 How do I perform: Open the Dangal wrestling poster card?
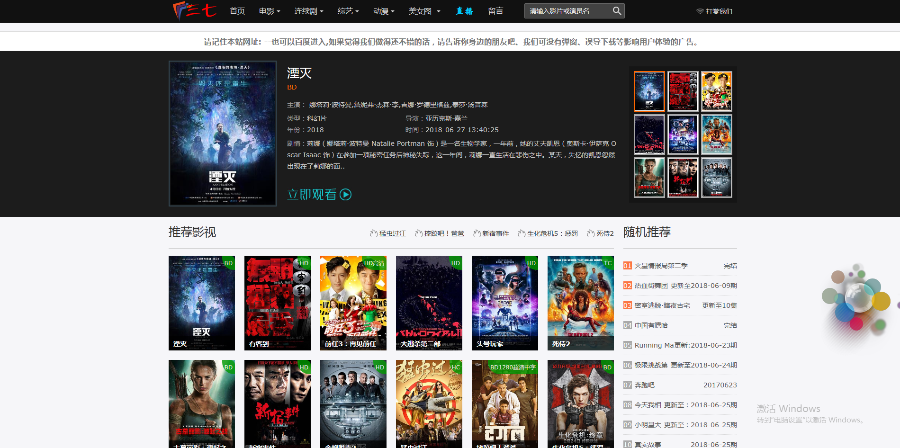click(x=505, y=404)
